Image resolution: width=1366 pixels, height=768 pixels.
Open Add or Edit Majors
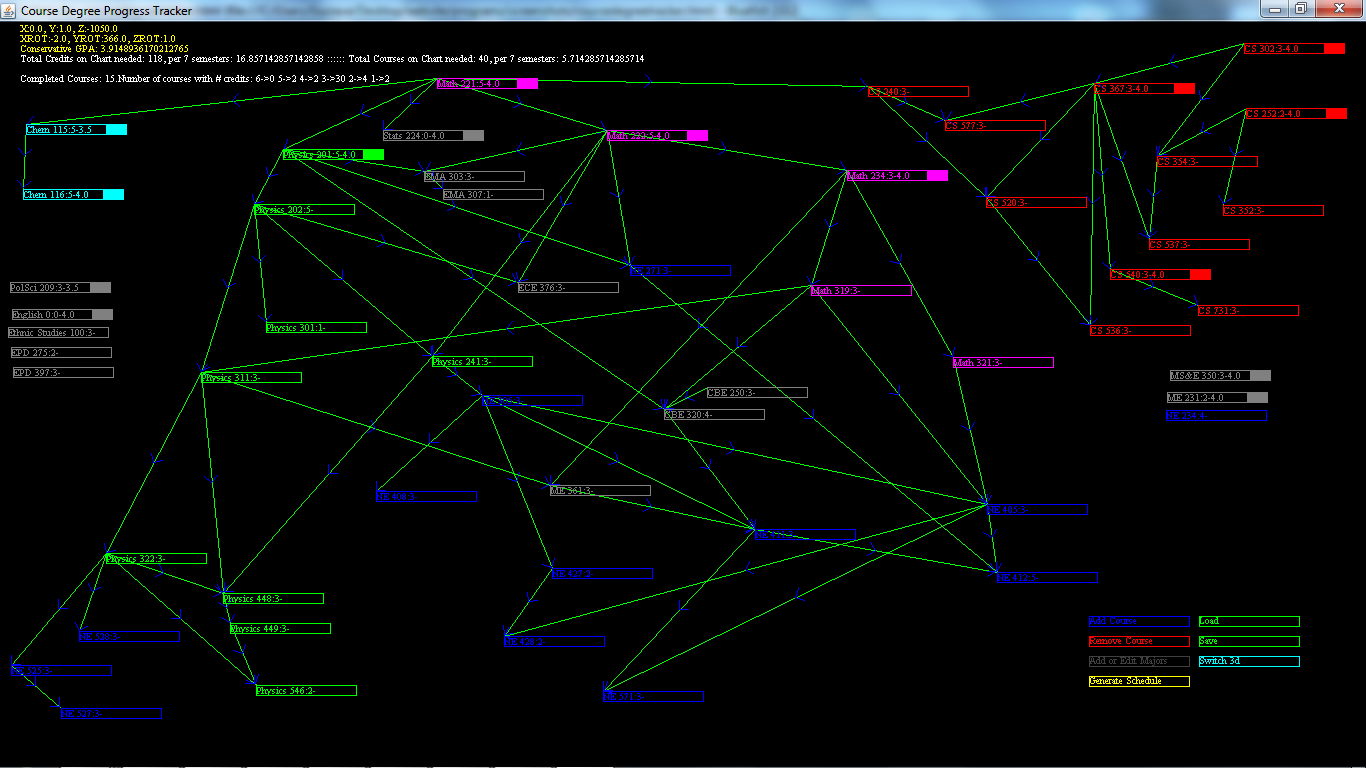tap(1139, 661)
